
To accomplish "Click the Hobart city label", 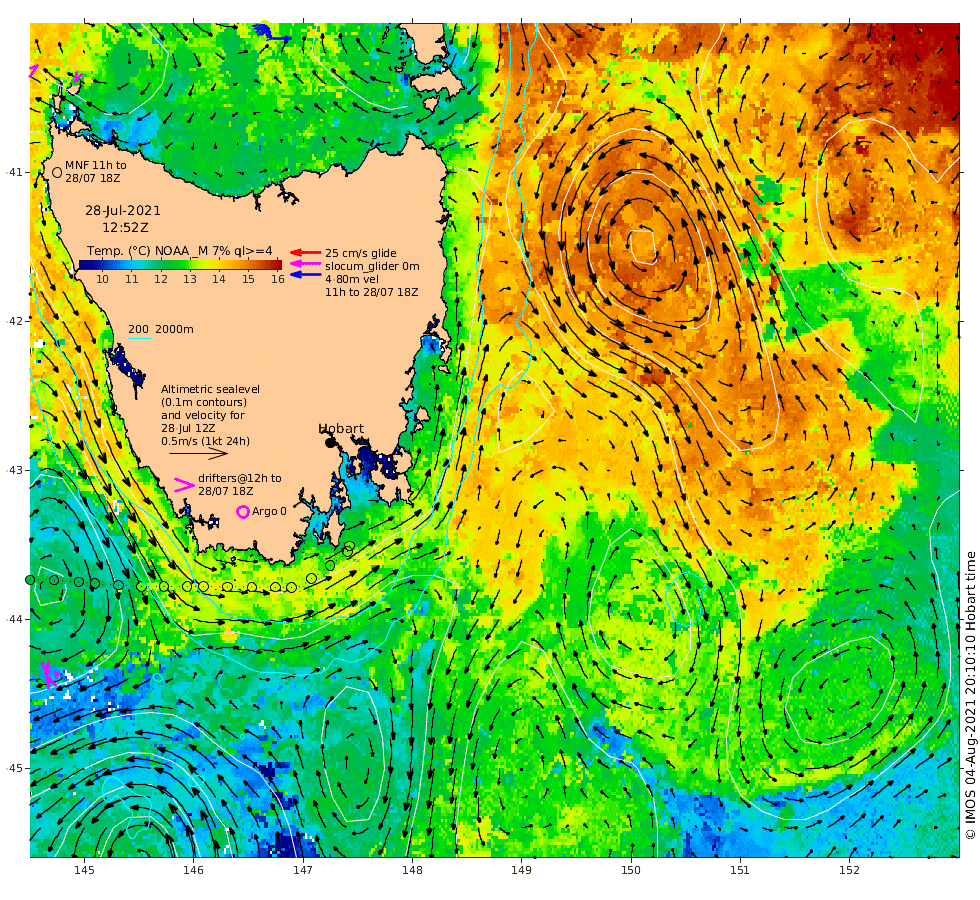I will 341,429.
